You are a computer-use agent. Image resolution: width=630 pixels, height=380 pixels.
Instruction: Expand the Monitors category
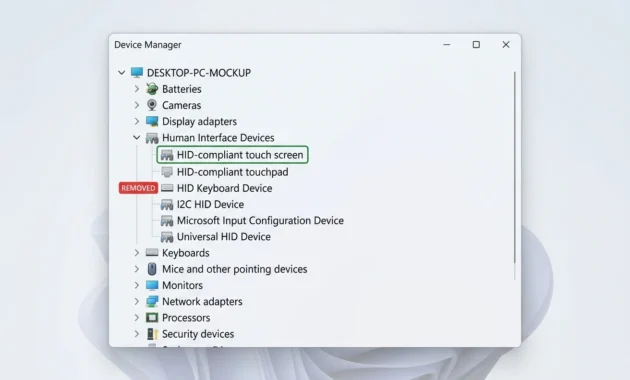(x=137, y=285)
